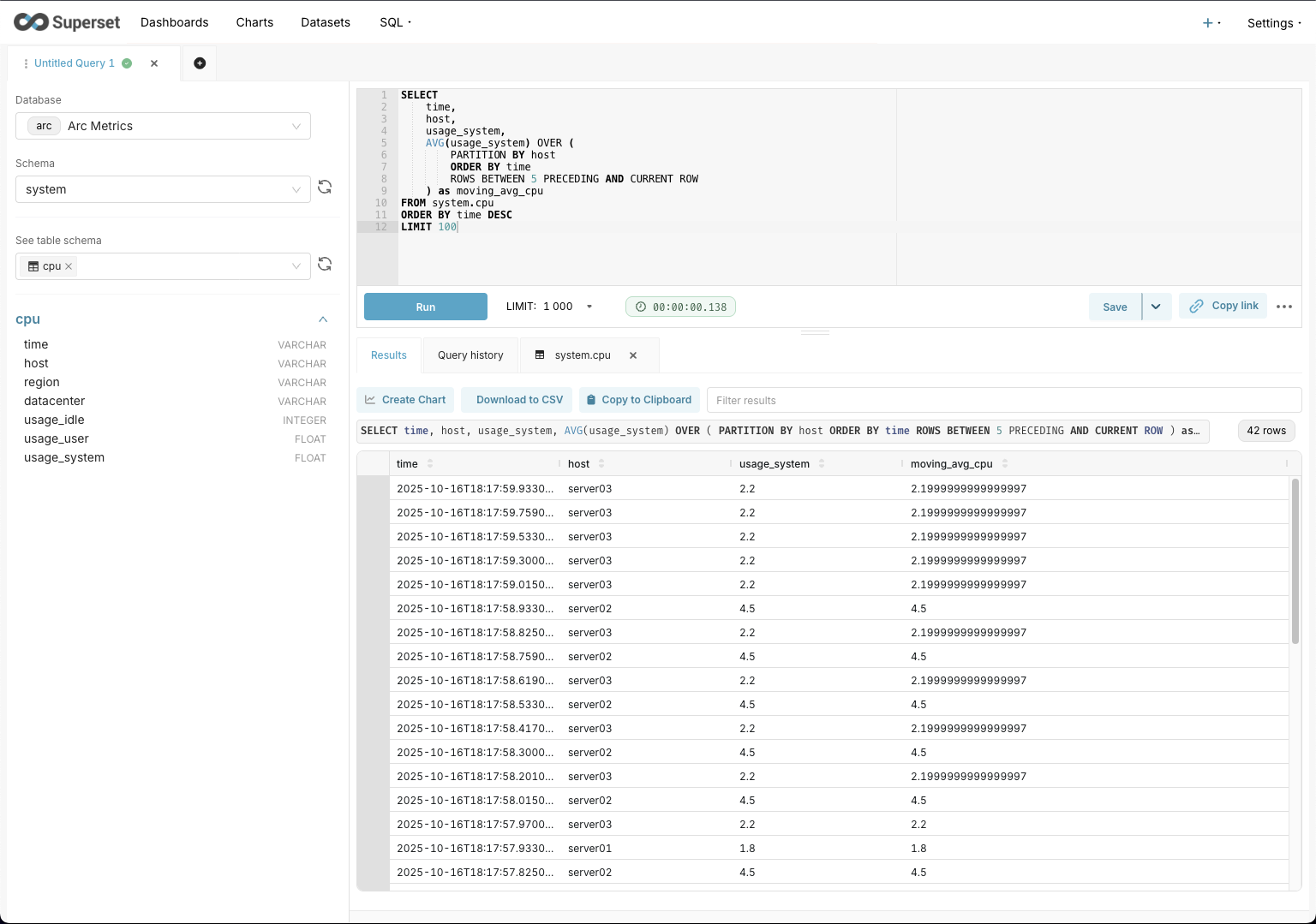Viewport: 1316px width, 924px height.
Task: Click the results table vertical scrollbar
Action: (1295, 561)
